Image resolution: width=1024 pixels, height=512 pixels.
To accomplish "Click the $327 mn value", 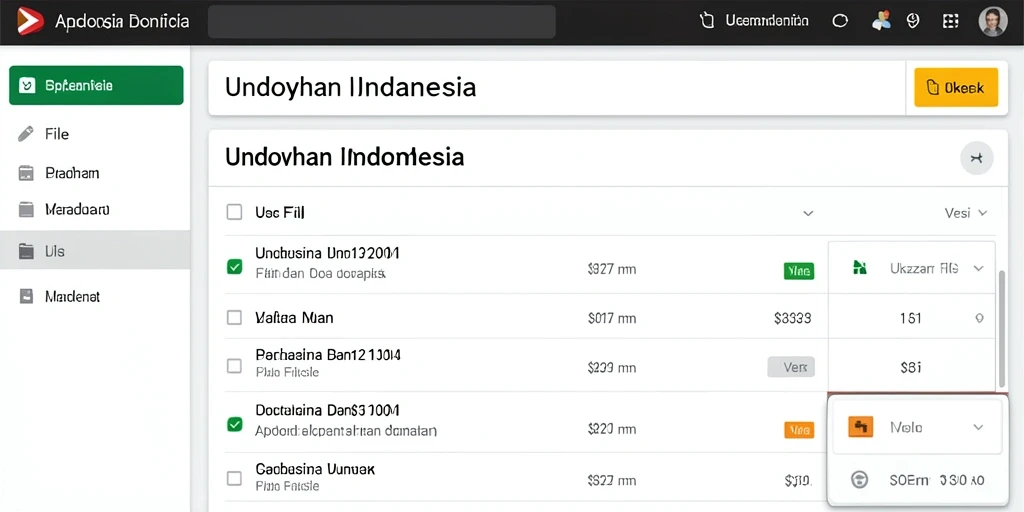I will pyautogui.click(x=612, y=268).
